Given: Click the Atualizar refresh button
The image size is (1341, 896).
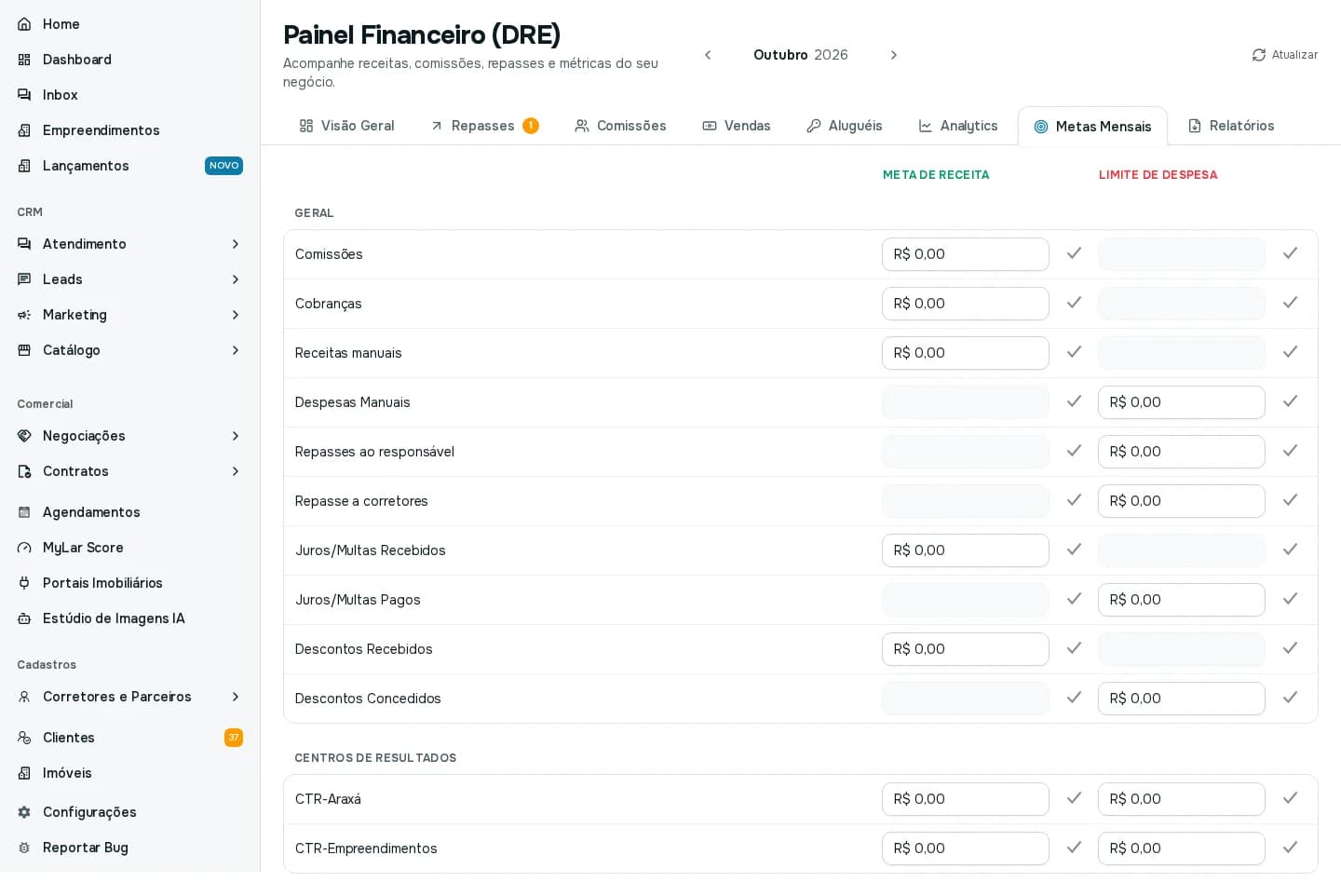Looking at the screenshot, I should coord(1285,55).
